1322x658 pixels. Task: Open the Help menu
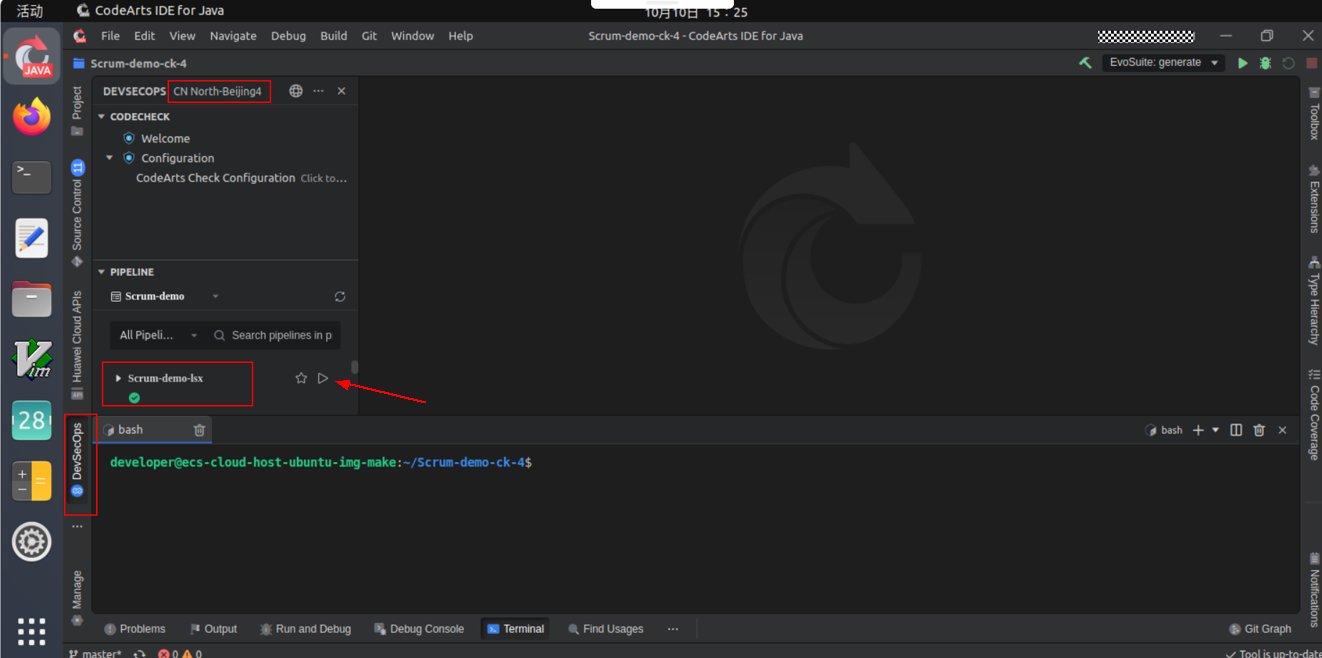[460, 36]
